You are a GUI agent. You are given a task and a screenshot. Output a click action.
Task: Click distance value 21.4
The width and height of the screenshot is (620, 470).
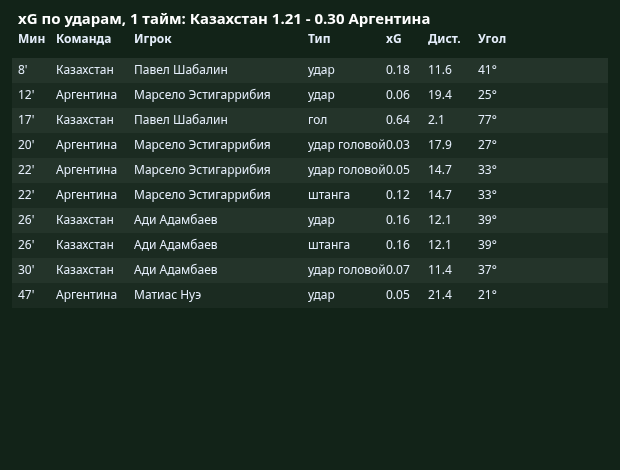(440, 294)
